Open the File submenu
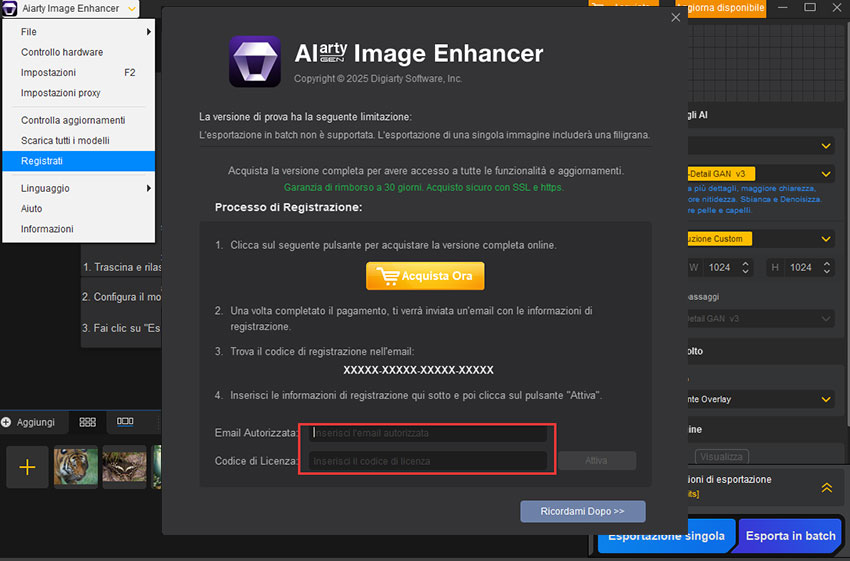This screenshot has width=850, height=561. pos(79,32)
